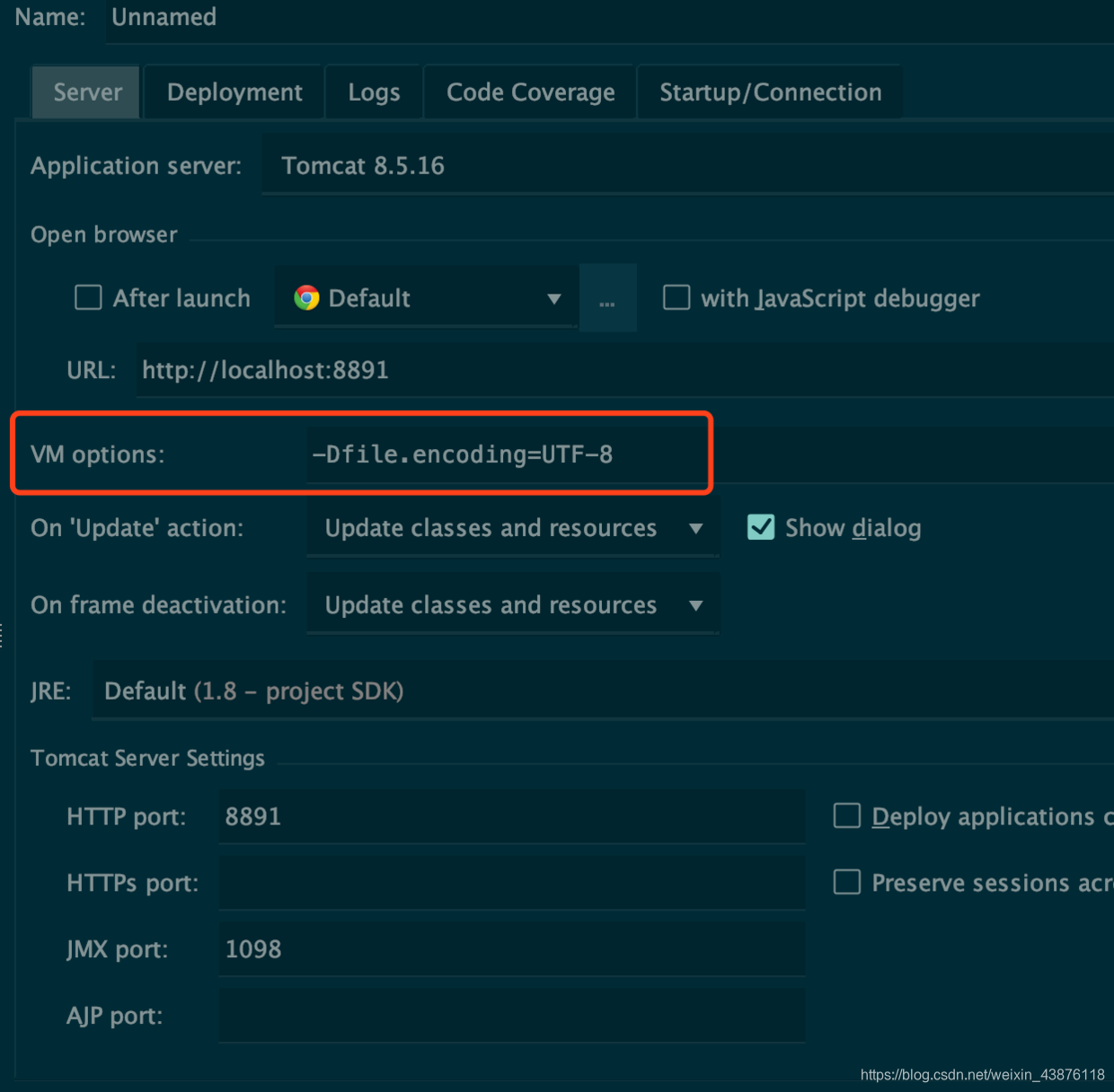Screen dimensions: 1114x1092
Task: Click the empty HTTPs port field
Action: tap(512, 883)
